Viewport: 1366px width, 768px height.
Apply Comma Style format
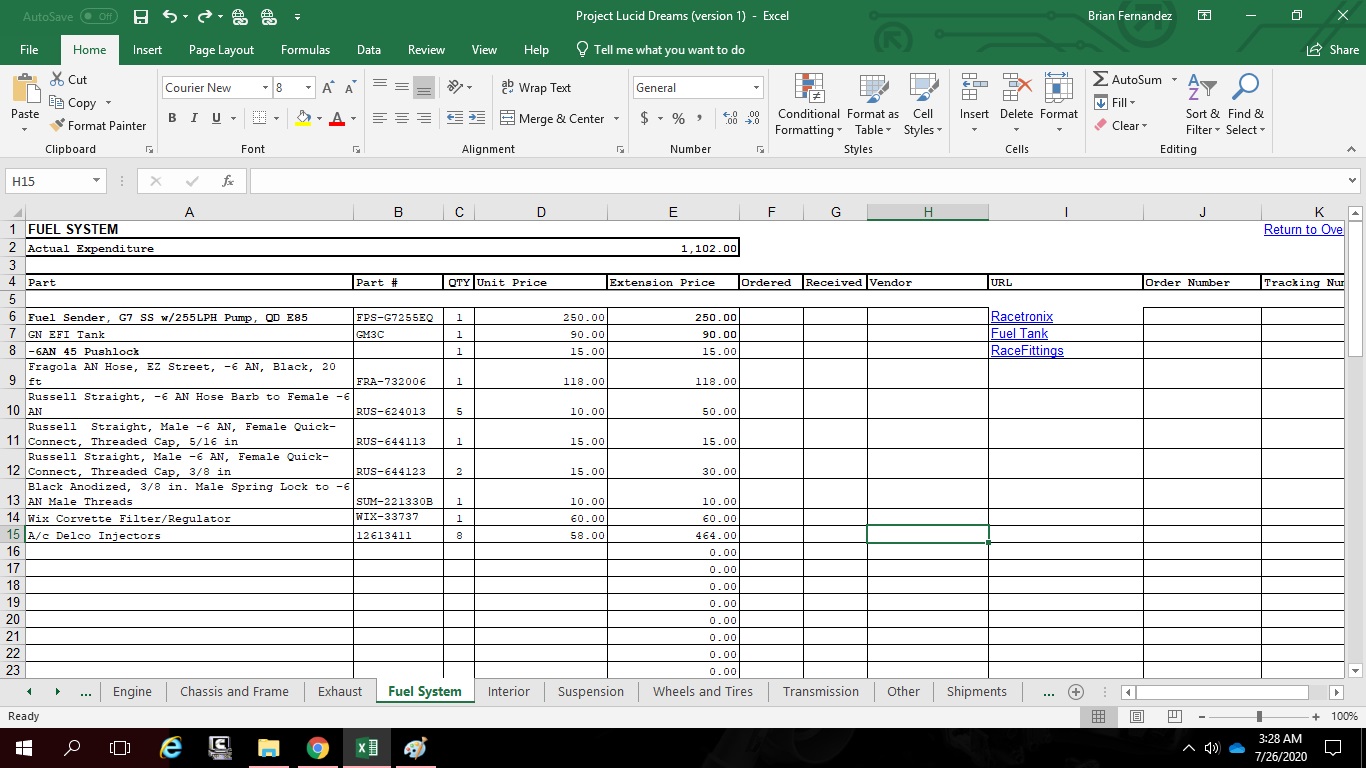[x=700, y=118]
